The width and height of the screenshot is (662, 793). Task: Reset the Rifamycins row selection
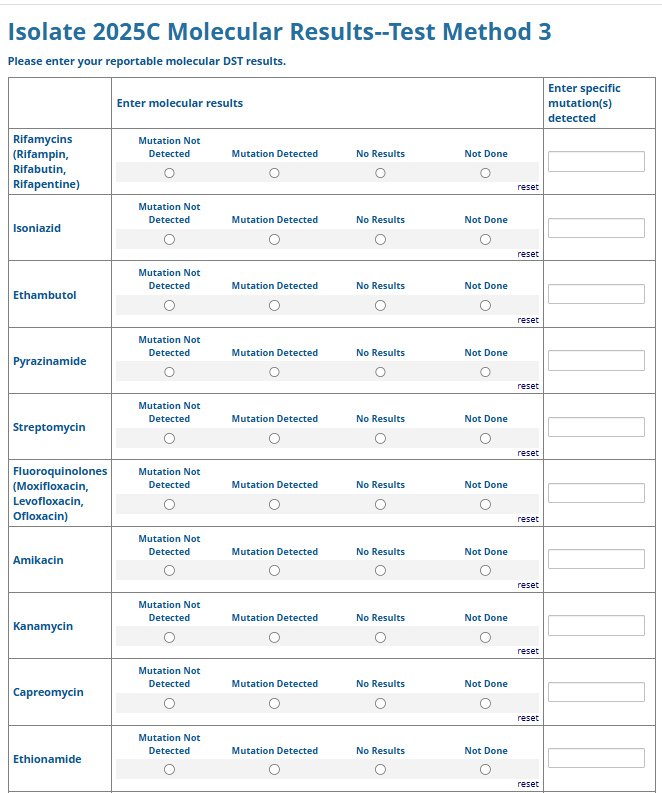pos(528,187)
